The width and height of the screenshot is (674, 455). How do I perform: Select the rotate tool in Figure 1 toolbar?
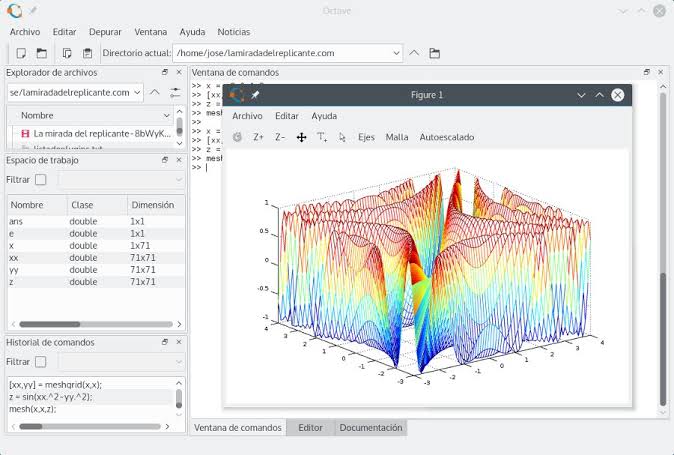[237, 137]
